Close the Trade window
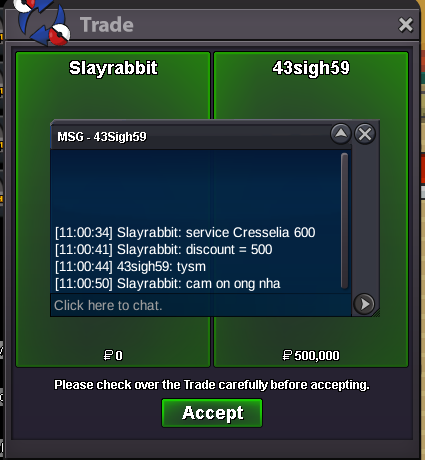The height and width of the screenshot is (460, 425). [406, 25]
